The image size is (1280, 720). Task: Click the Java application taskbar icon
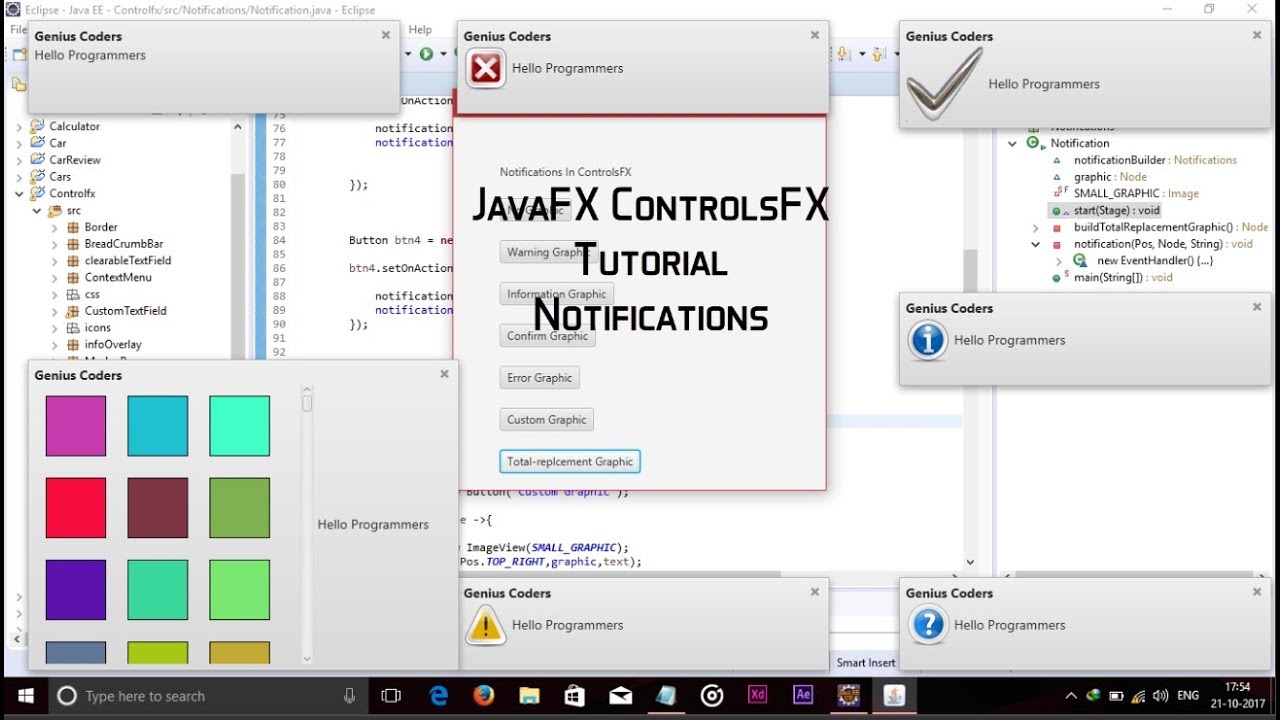(894, 696)
